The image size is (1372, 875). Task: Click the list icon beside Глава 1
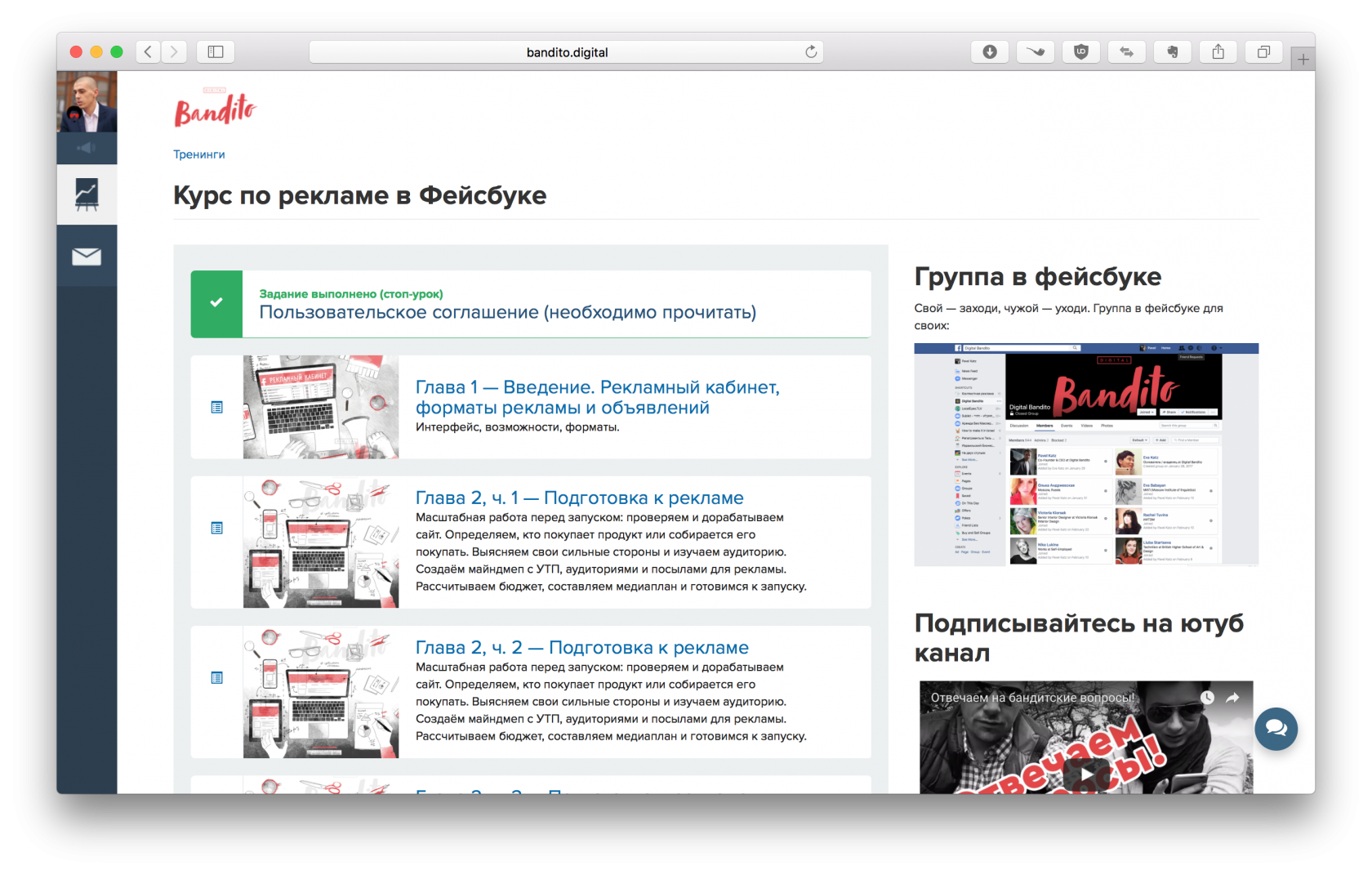[216, 407]
